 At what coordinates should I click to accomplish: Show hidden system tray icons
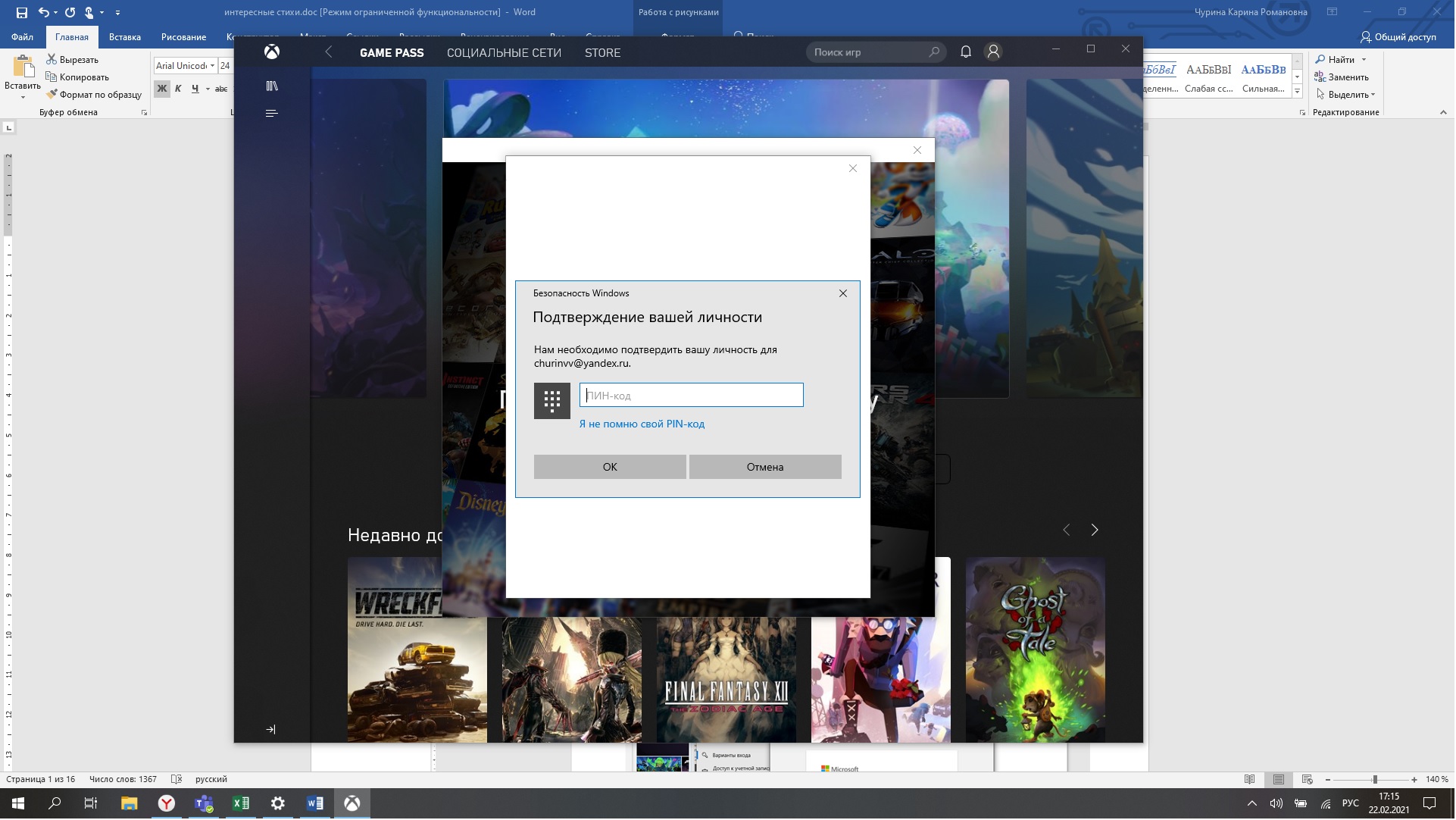(1253, 805)
